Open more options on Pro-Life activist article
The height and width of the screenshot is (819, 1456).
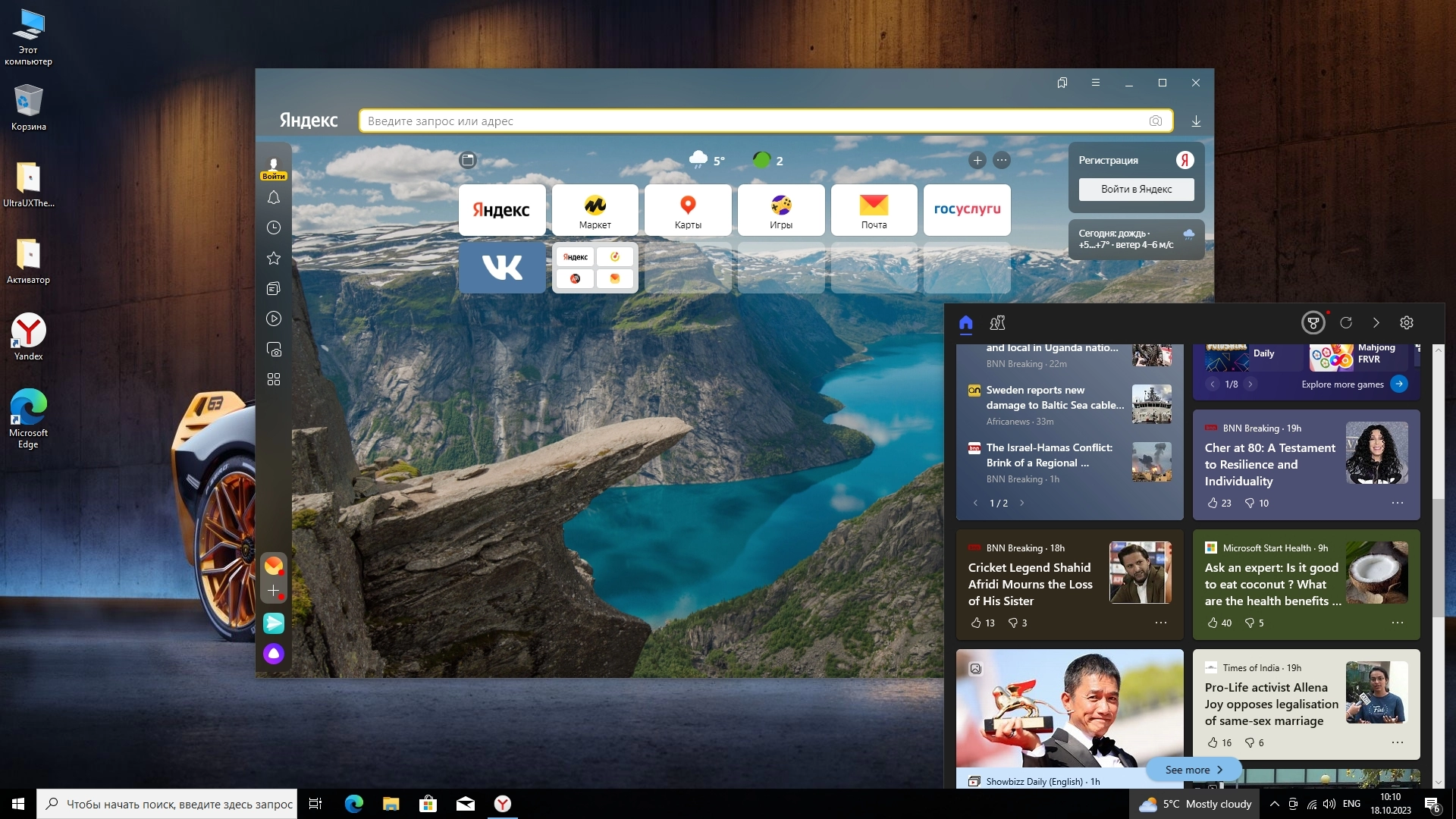click(1398, 742)
